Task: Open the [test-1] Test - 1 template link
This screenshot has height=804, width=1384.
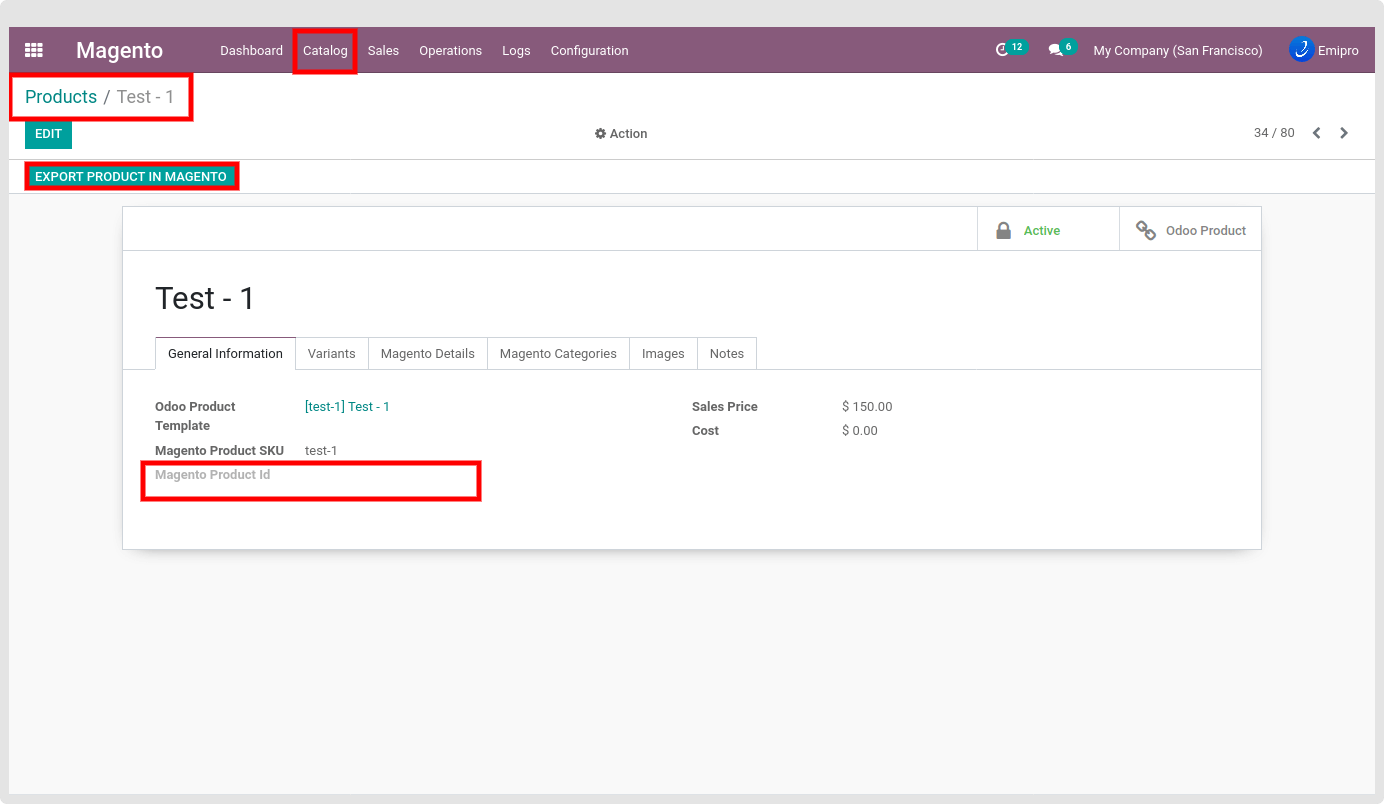Action: tap(347, 407)
